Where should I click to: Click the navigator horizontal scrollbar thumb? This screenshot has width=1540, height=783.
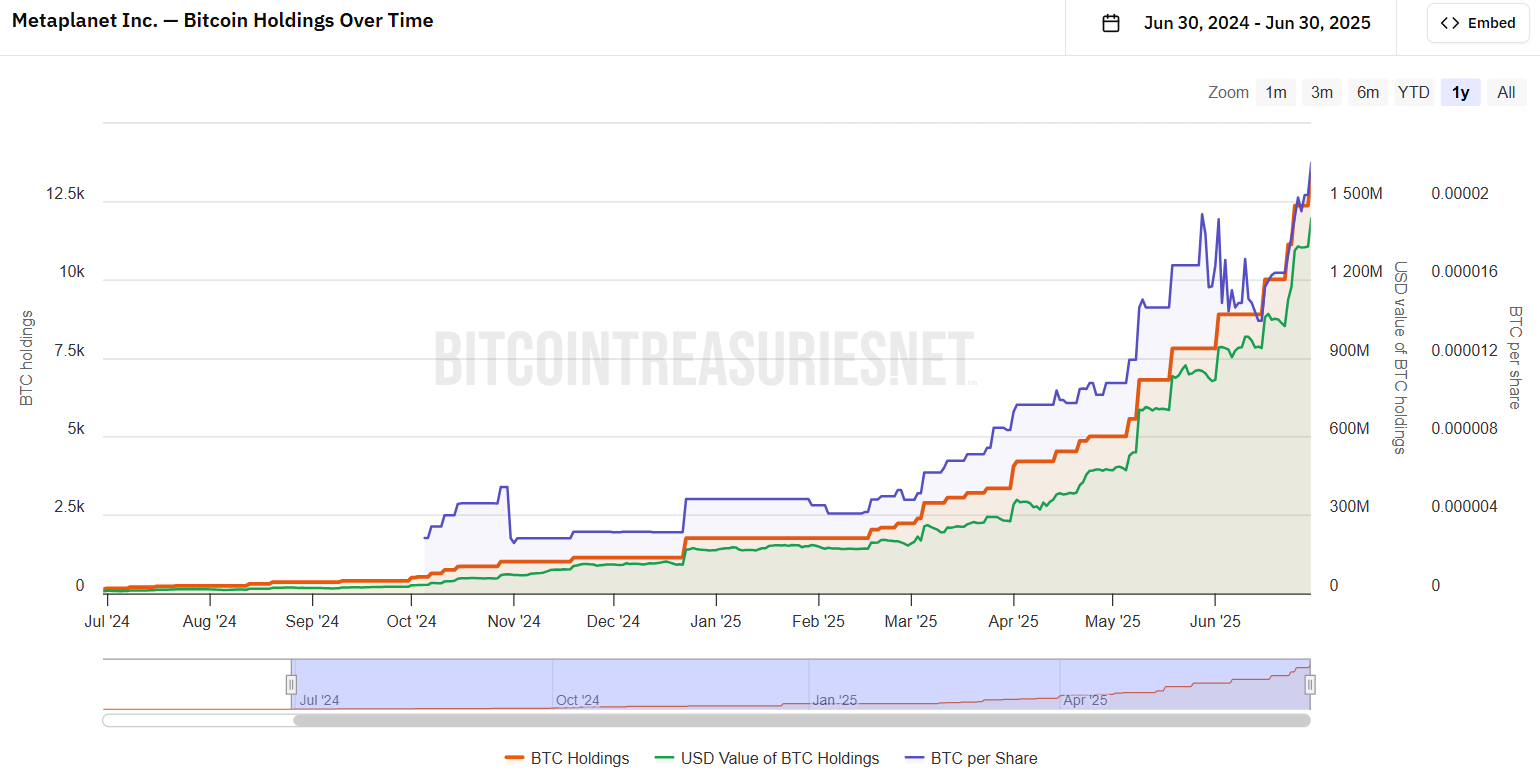(x=801, y=720)
